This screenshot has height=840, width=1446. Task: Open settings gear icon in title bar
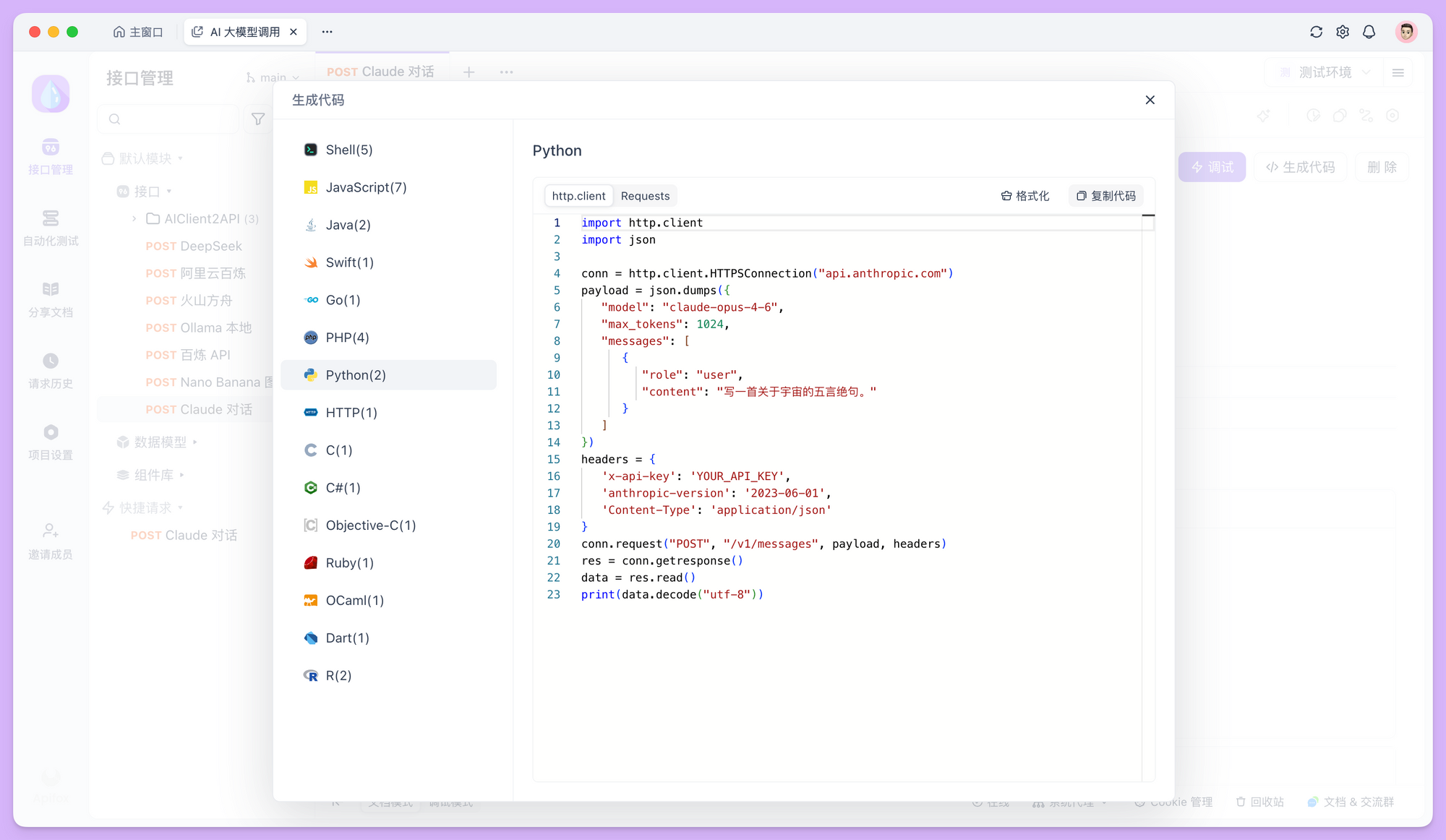pos(1343,32)
